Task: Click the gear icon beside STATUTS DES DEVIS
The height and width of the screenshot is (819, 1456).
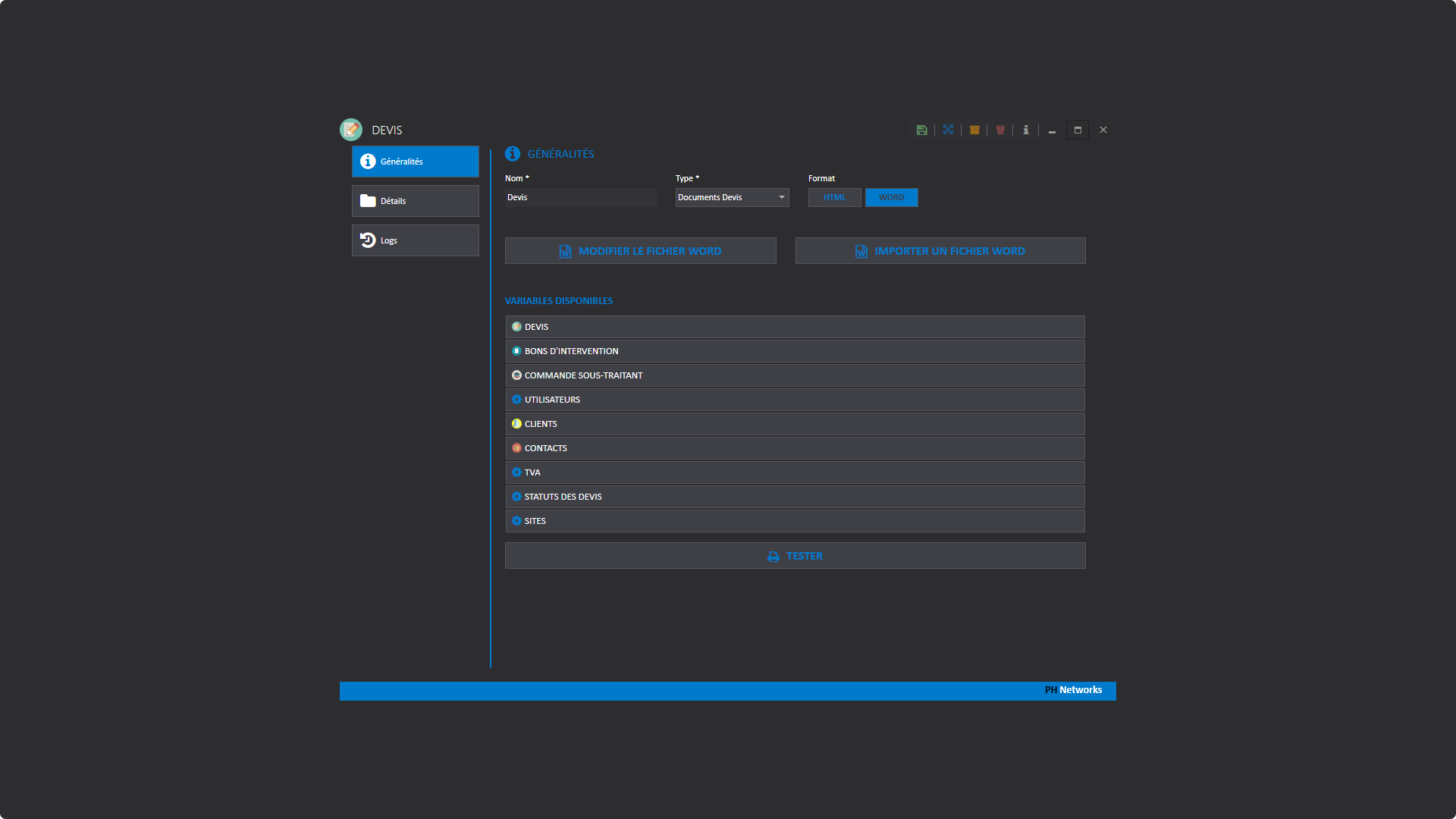Action: click(x=516, y=497)
